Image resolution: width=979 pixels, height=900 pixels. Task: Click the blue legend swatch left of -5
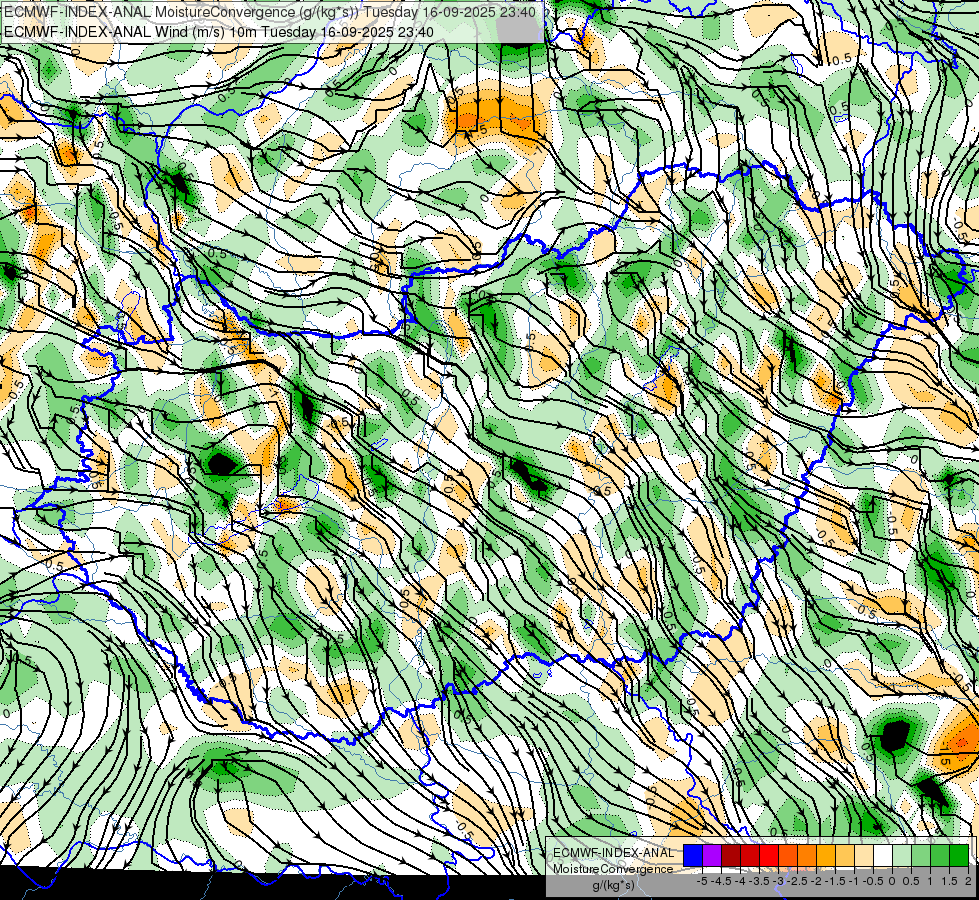click(x=693, y=855)
